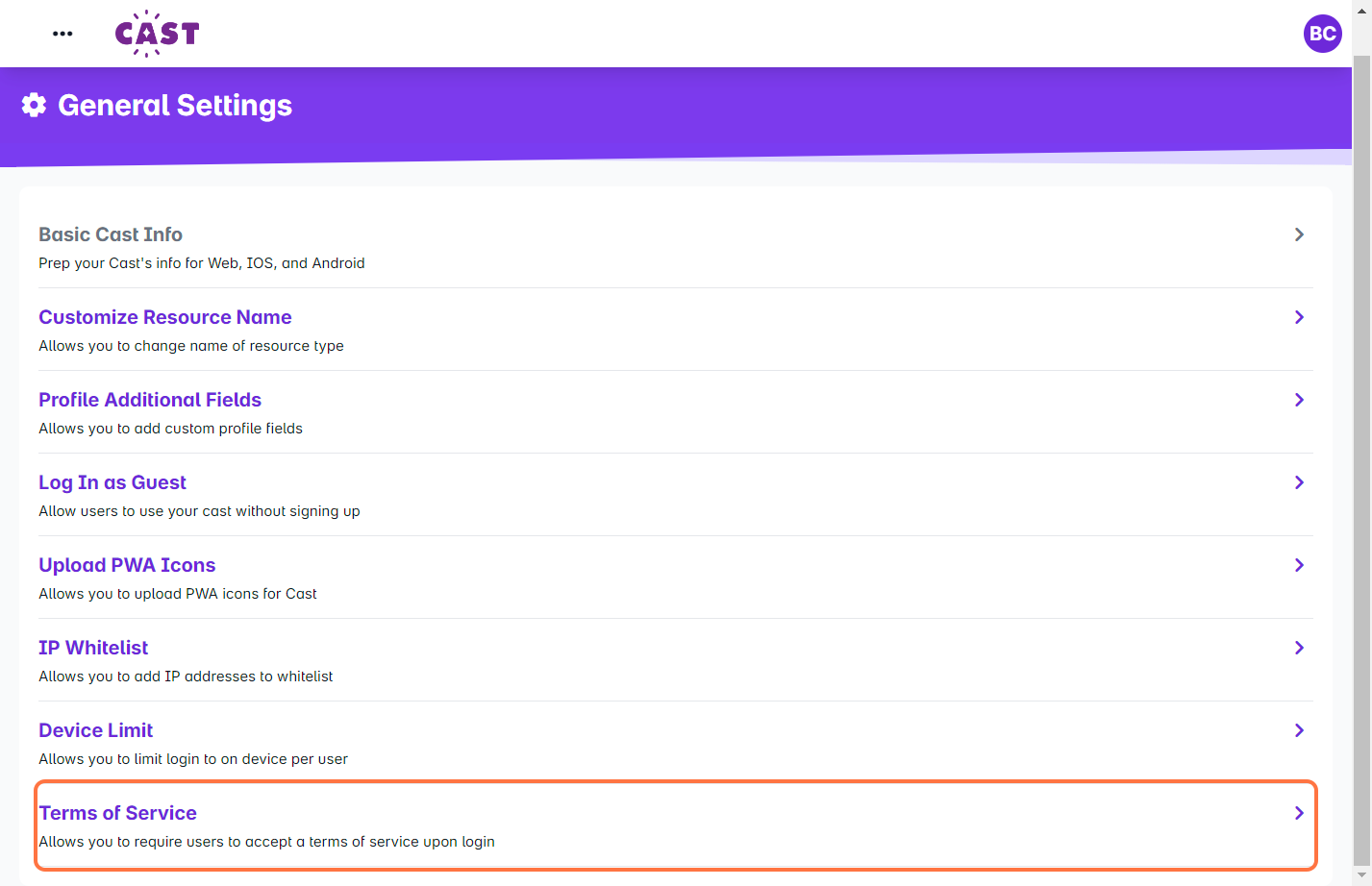
Task: Expand the Basic Cast Info chevron
Action: tap(1299, 234)
